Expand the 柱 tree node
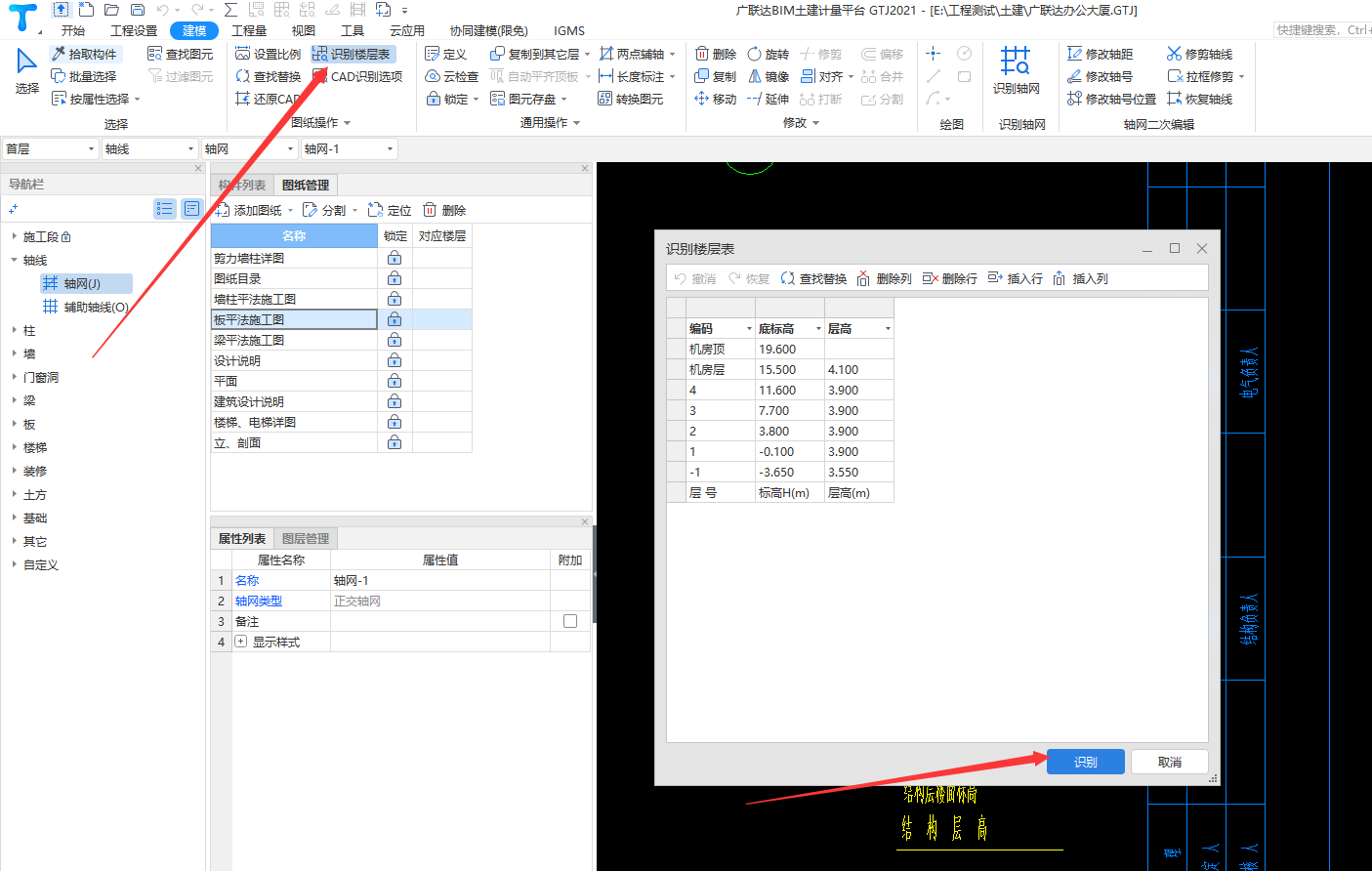The height and width of the screenshot is (871, 1372). (14, 330)
